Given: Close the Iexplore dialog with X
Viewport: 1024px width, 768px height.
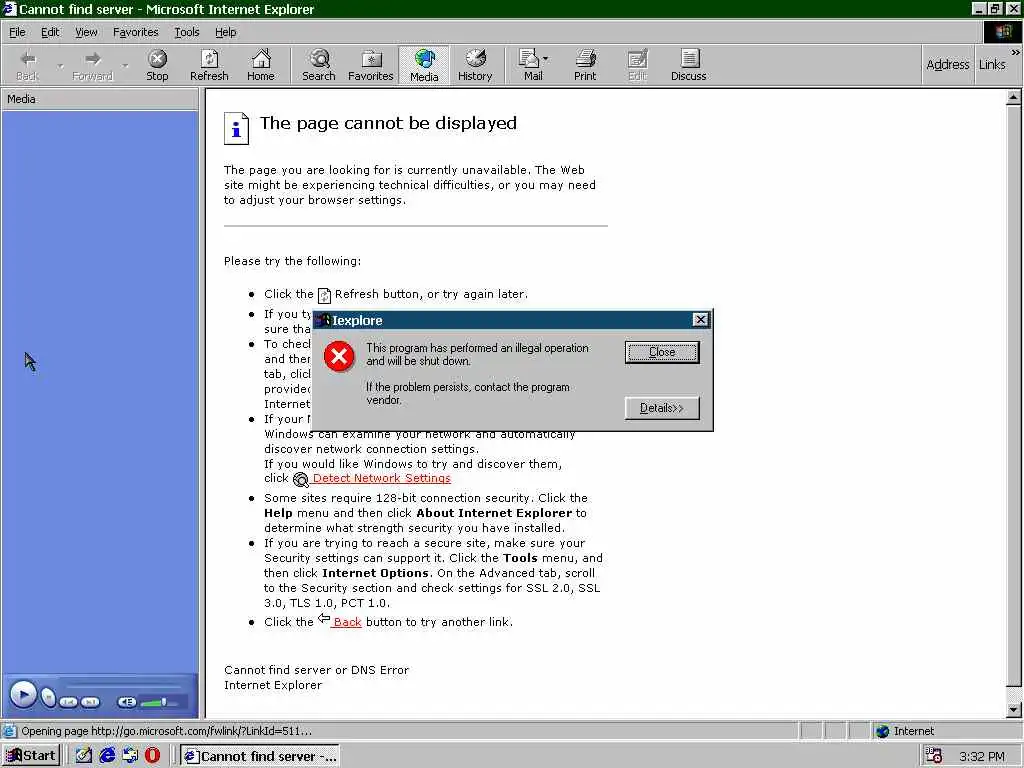Looking at the screenshot, I should pos(700,319).
